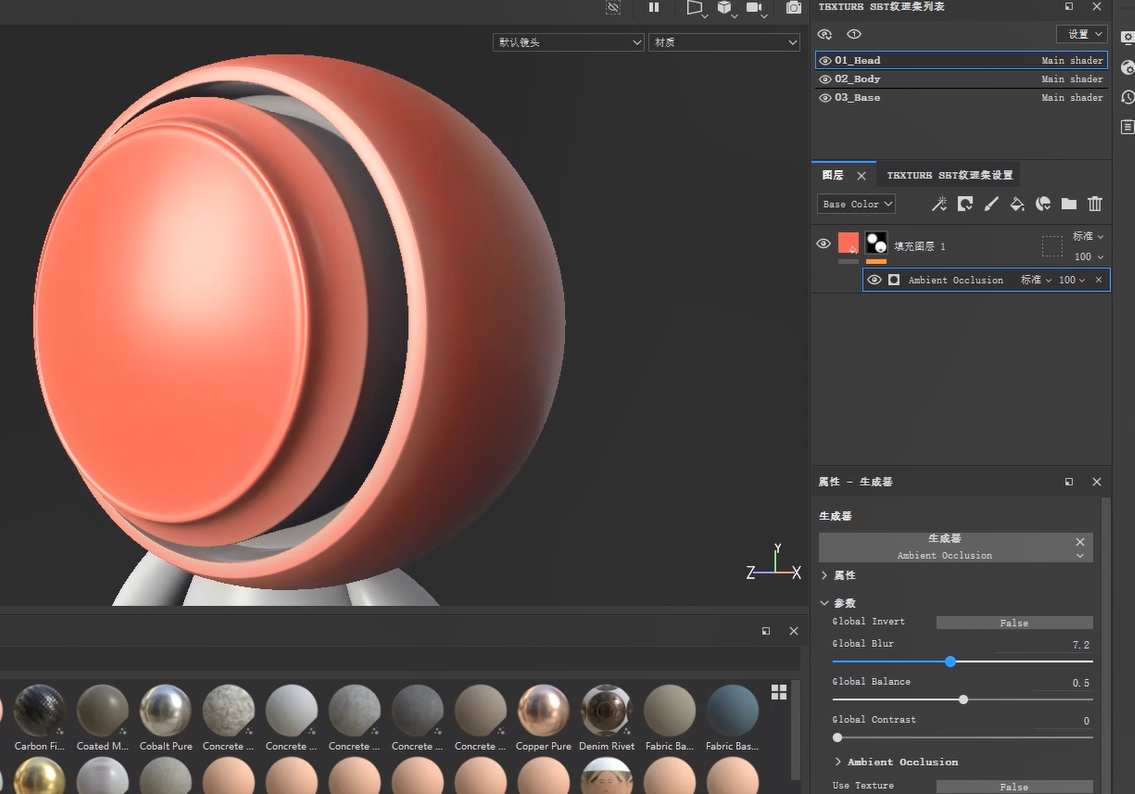Add a fill layer with the bucket icon
The image size is (1135, 794).
[1017, 204]
